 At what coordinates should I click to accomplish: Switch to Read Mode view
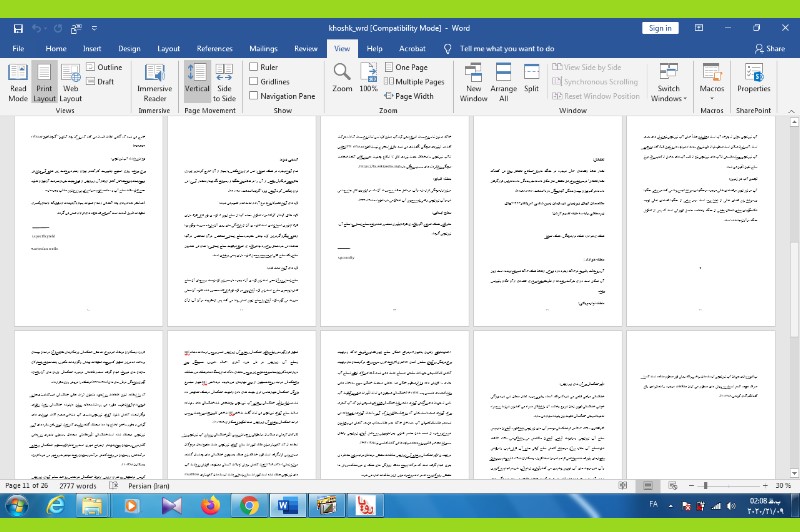click(18, 82)
